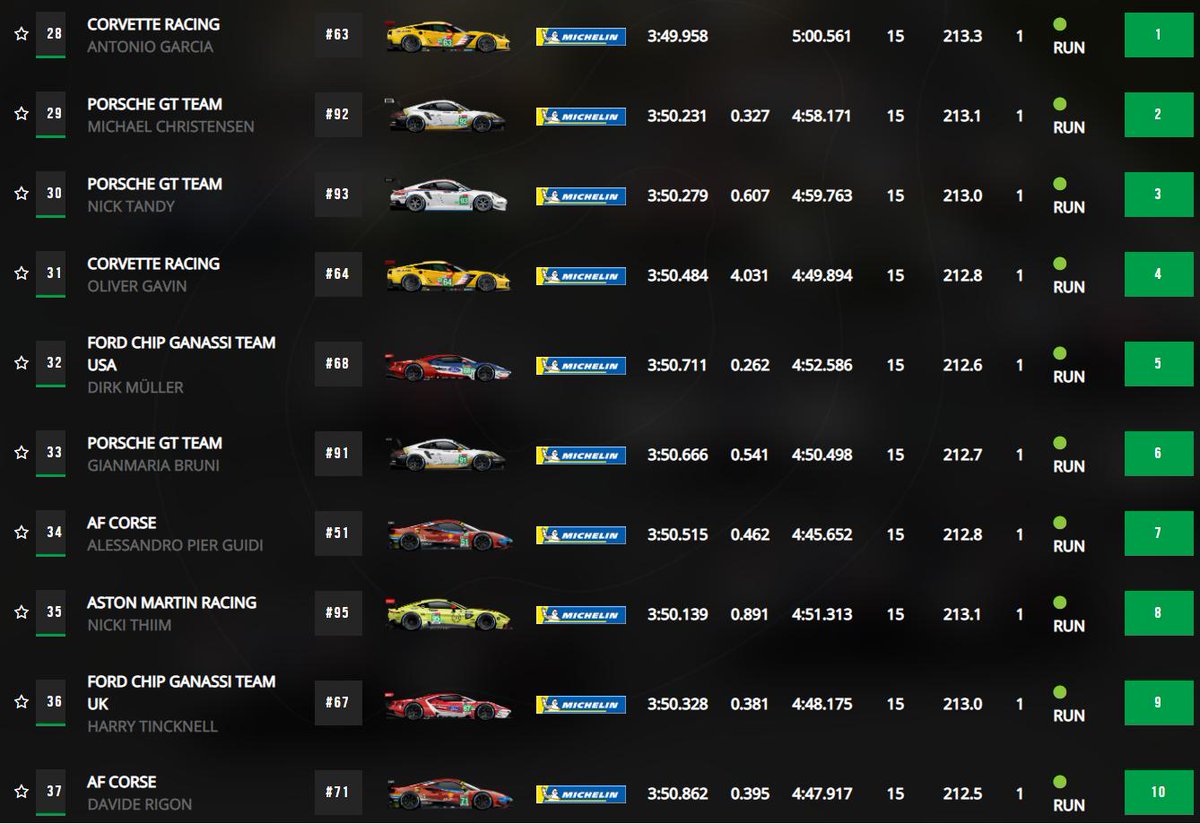Click the Michelin logo in Nicki Thiim's row

tap(581, 615)
